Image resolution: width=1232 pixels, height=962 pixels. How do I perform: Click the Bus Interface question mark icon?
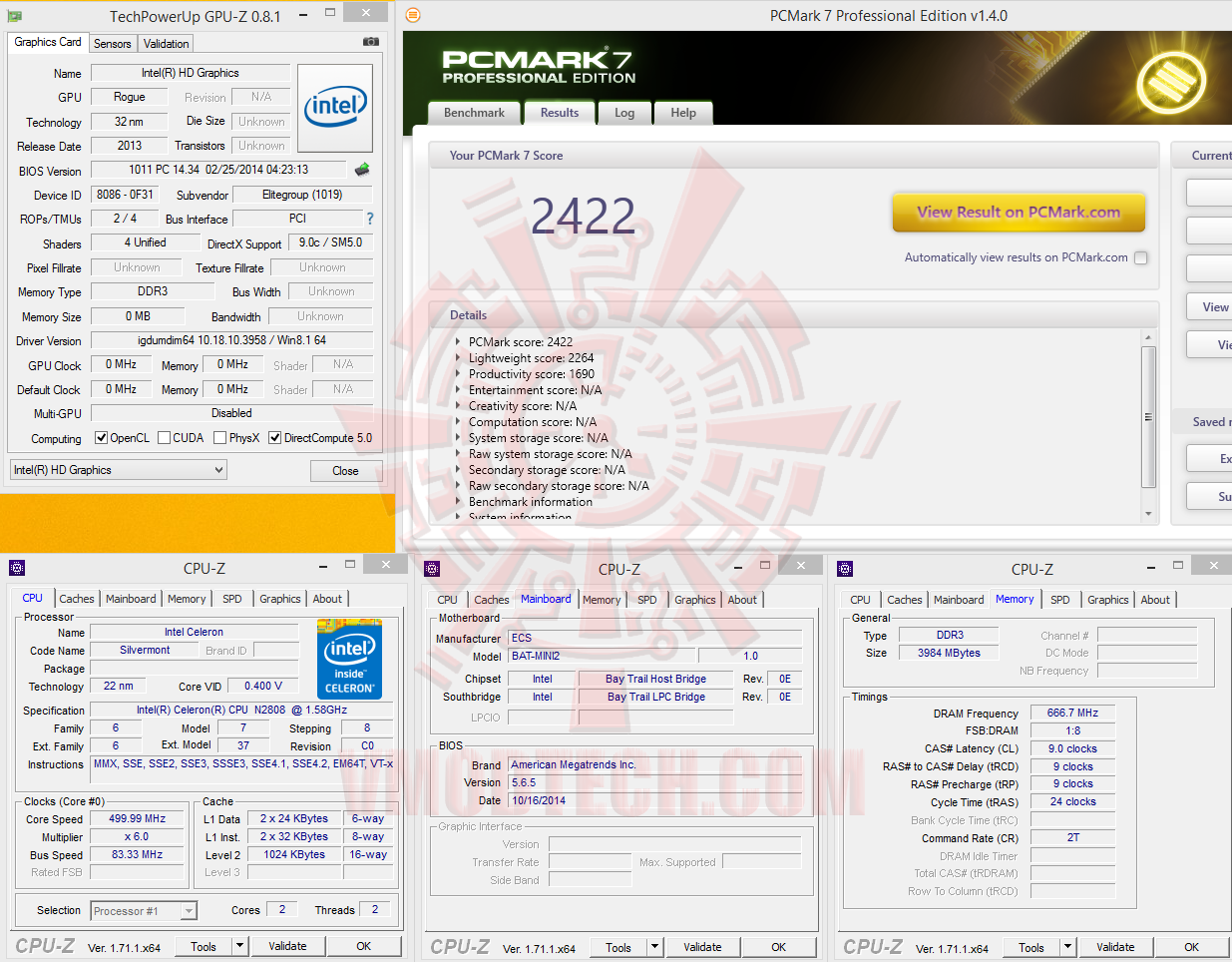[x=370, y=219]
